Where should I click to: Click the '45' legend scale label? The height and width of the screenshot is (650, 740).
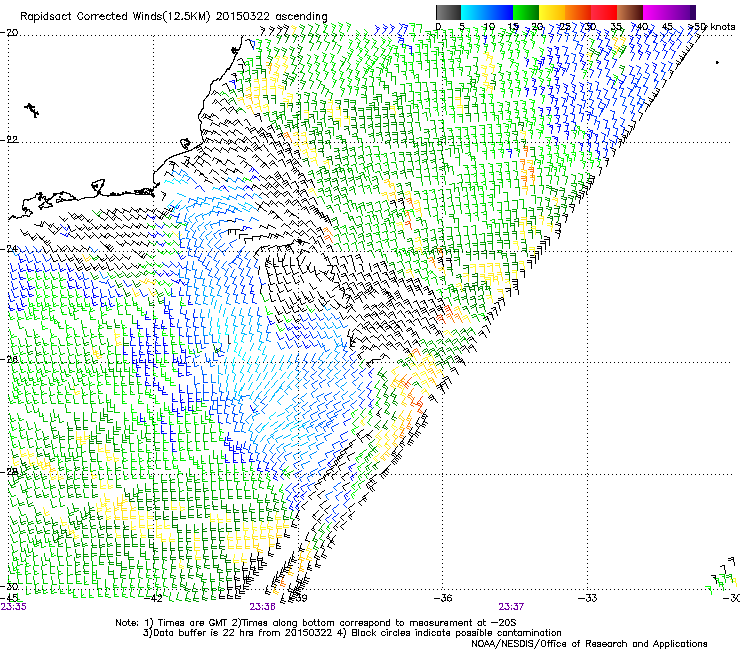click(x=667, y=27)
